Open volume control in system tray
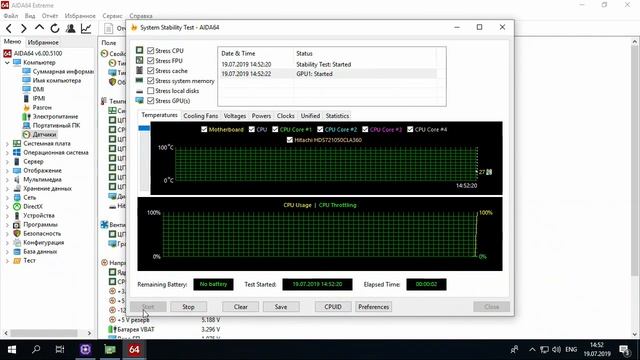This screenshot has width=640, height=360. [x=556, y=350]
